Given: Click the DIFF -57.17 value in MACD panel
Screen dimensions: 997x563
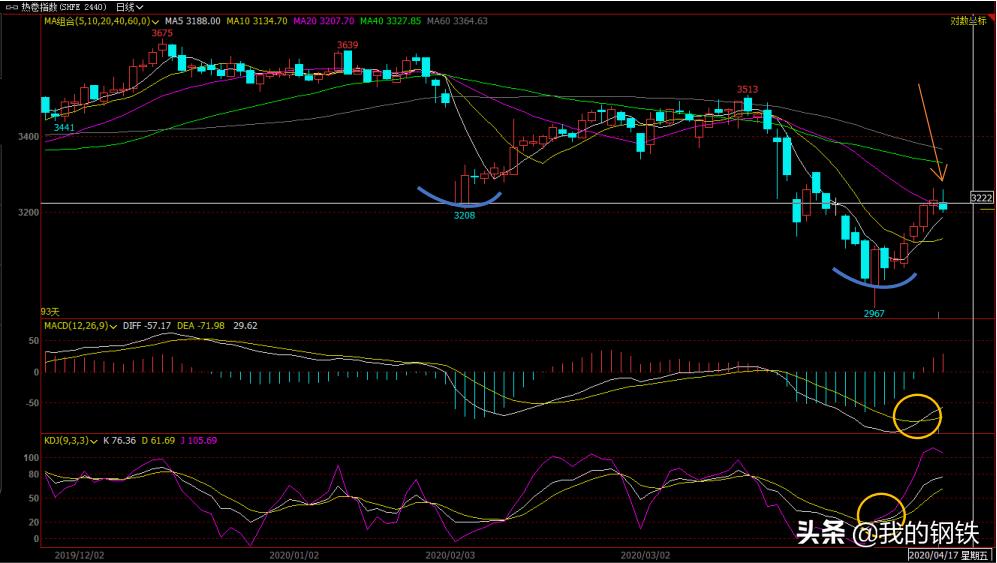Looking at the screenshot, I should [147, 325].
